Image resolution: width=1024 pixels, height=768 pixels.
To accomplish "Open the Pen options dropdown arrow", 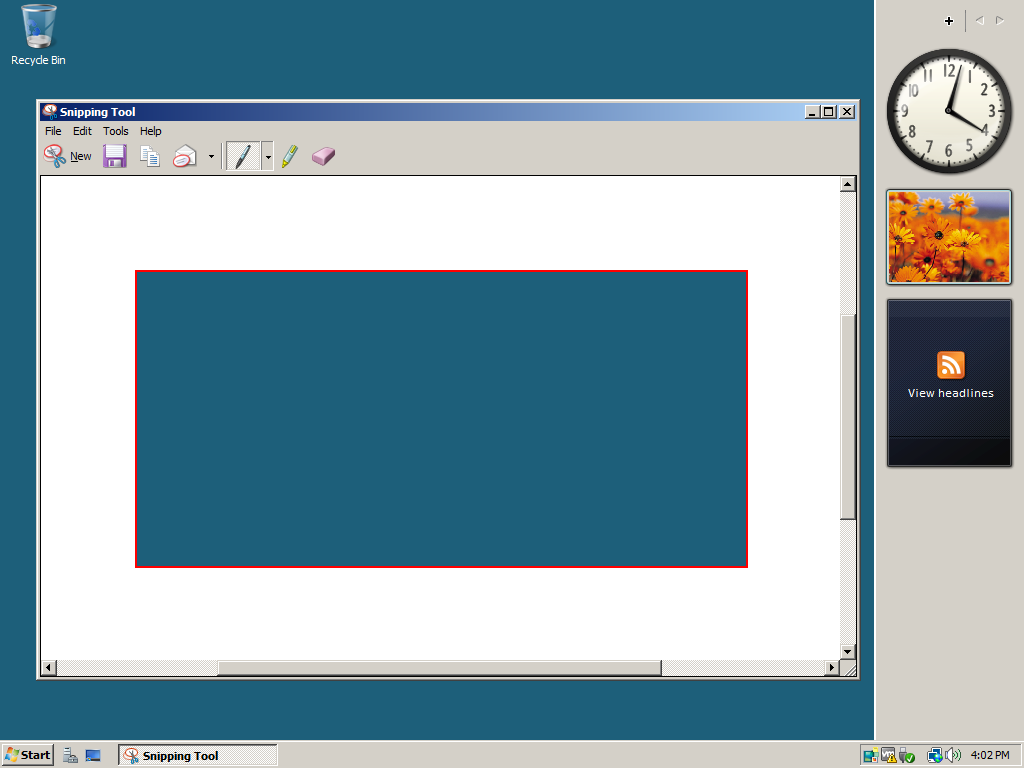I will (x=268, y=157).
